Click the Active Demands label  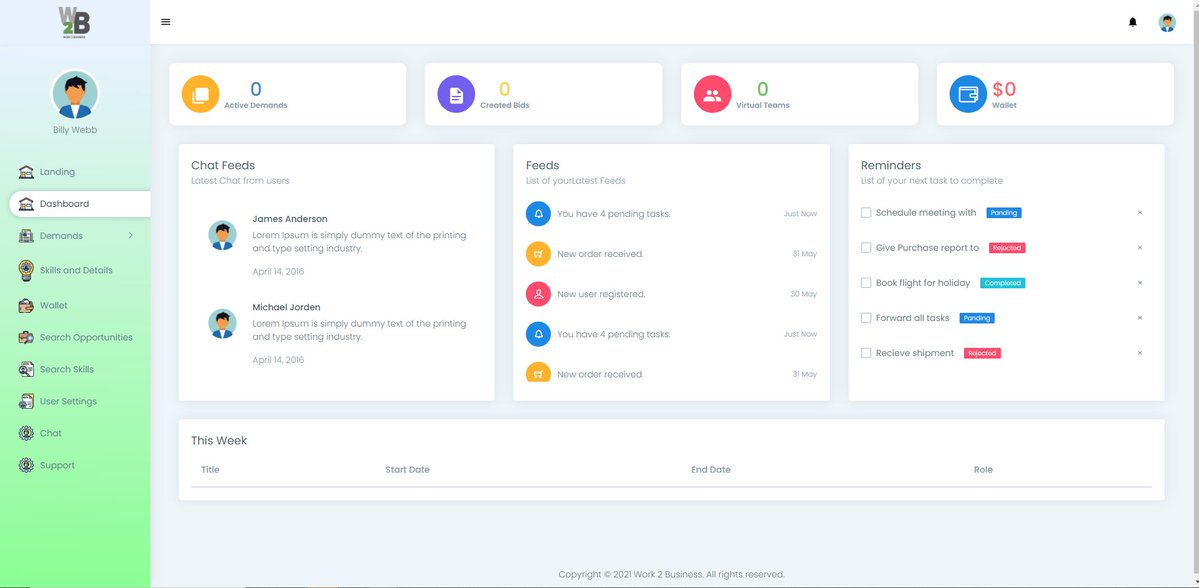[255, 105]
